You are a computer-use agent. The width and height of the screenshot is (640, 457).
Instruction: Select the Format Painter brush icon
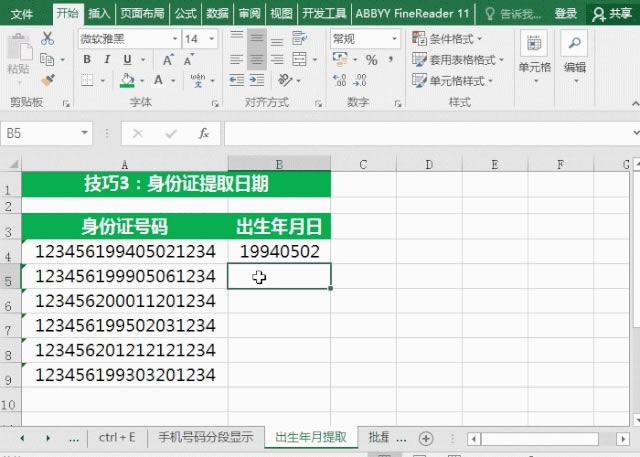point(47,79)
